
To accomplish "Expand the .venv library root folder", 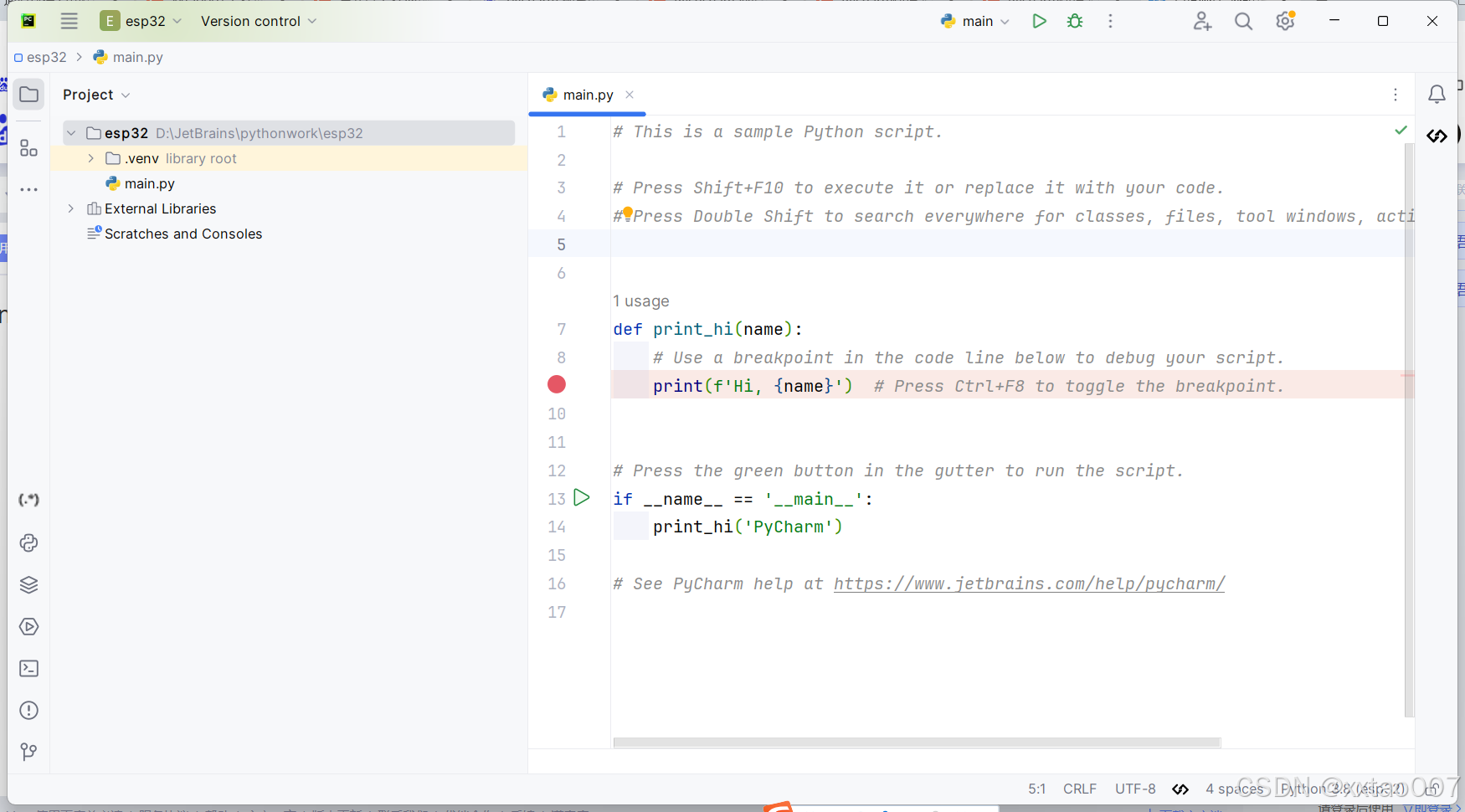I will tap(90, 158).
